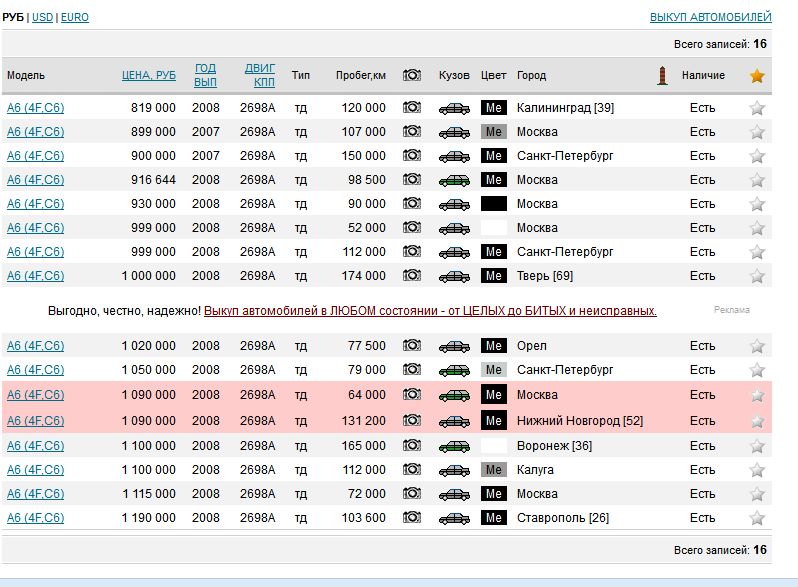Favorite the Нижний Новгород listing
This screenshot has width=798, height=587.
pyautogui.click(x=757, y=421)
